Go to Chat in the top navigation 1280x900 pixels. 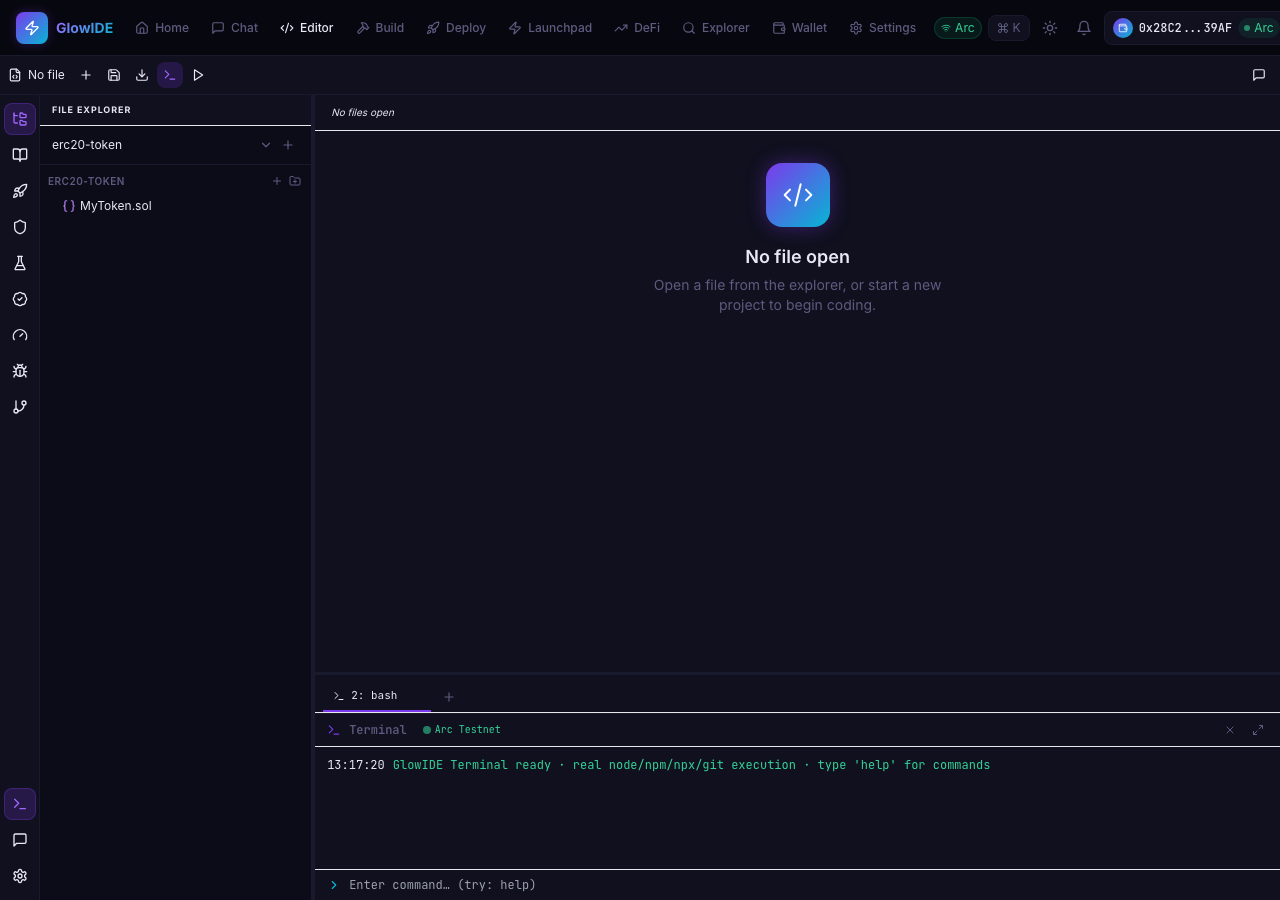[x=235, y=28]
